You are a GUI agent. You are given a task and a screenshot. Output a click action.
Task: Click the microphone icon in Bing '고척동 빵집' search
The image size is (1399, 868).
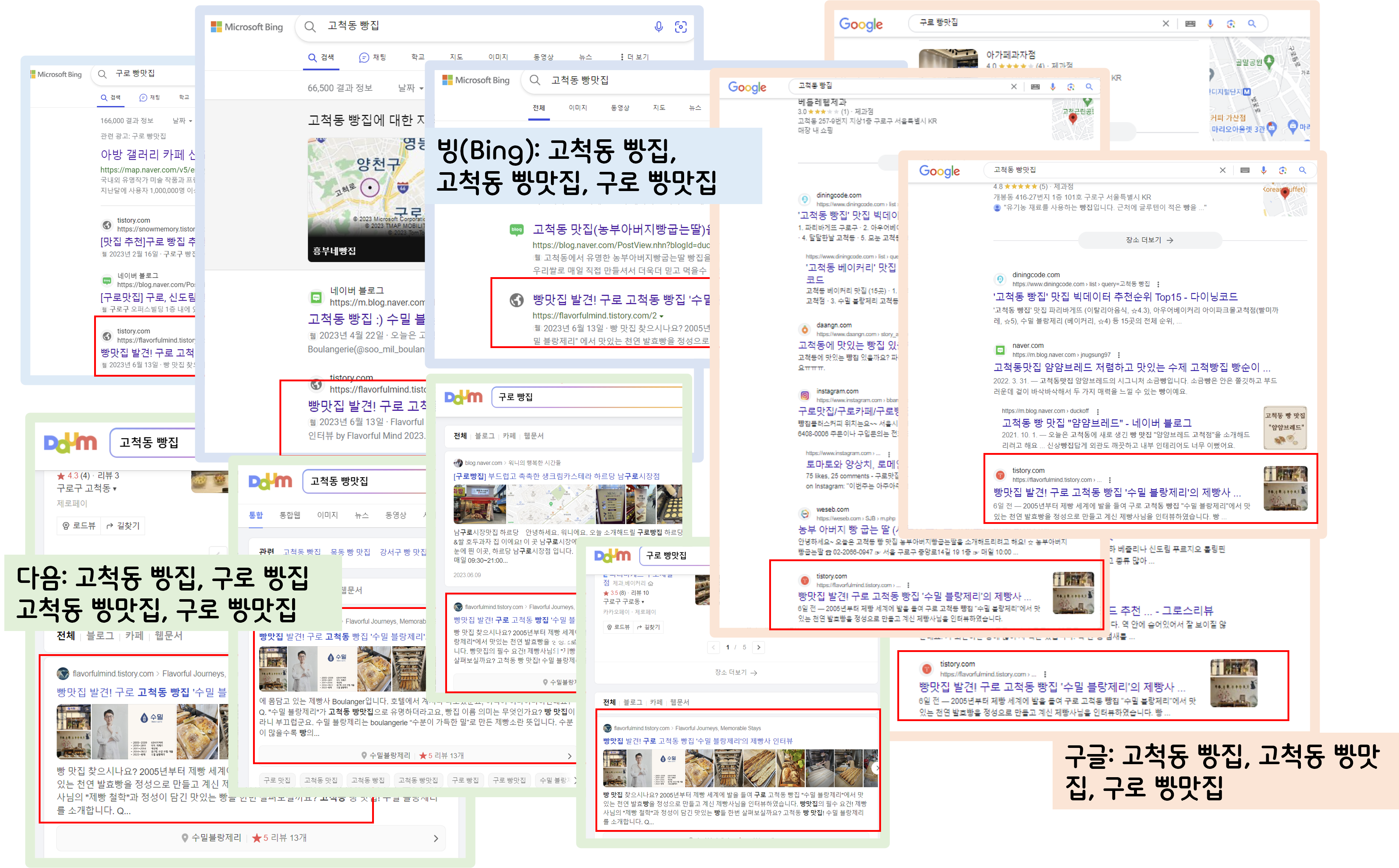658,26
